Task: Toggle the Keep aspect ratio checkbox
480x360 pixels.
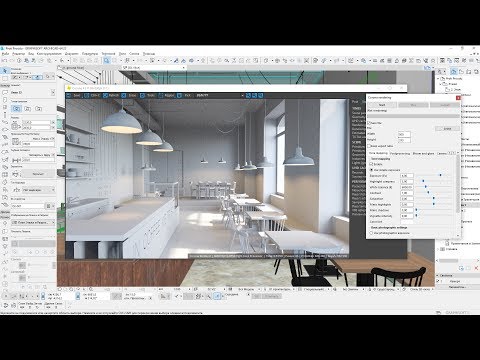Action: (369, 146)
